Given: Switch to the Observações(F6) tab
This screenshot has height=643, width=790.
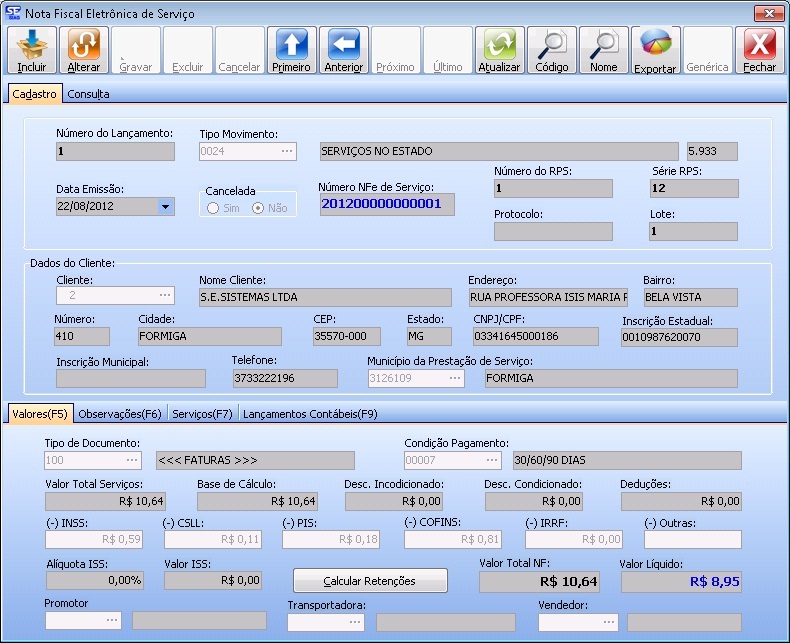Looking at the screenshot, I should (120, 413).
